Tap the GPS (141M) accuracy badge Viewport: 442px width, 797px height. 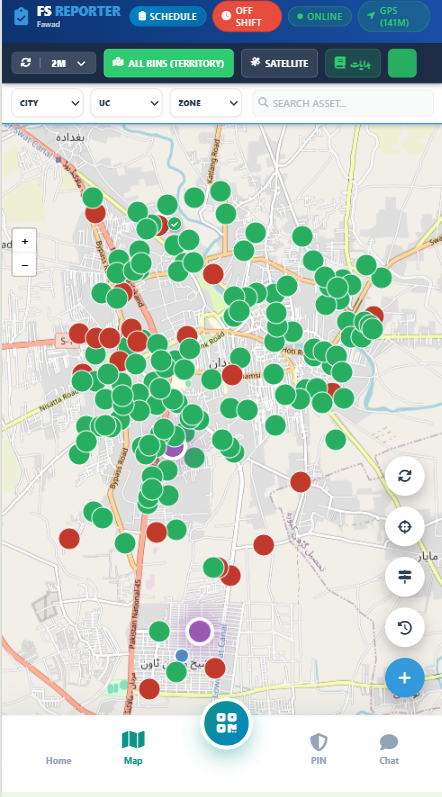click(x=394, y=16)
